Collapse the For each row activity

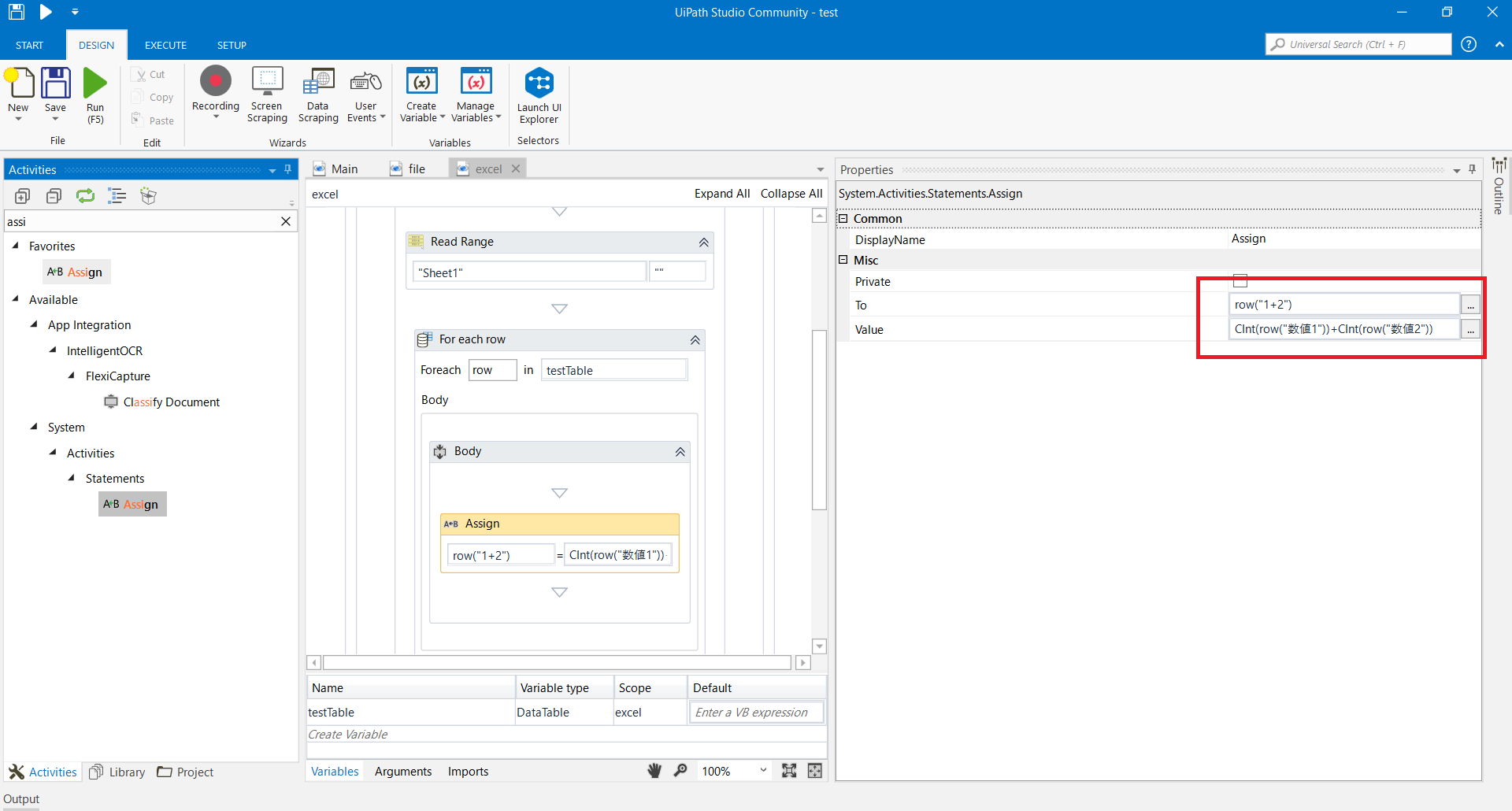point(695,340)
